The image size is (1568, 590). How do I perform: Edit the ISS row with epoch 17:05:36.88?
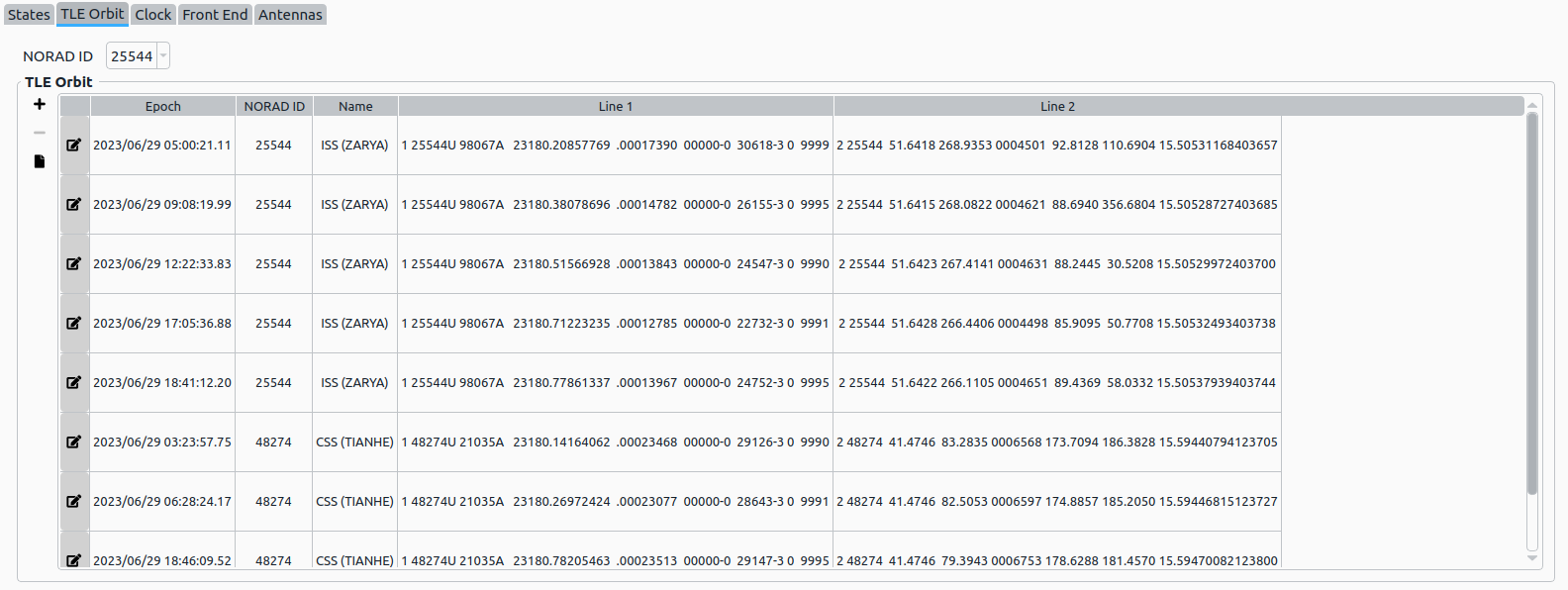pos(74,324)
